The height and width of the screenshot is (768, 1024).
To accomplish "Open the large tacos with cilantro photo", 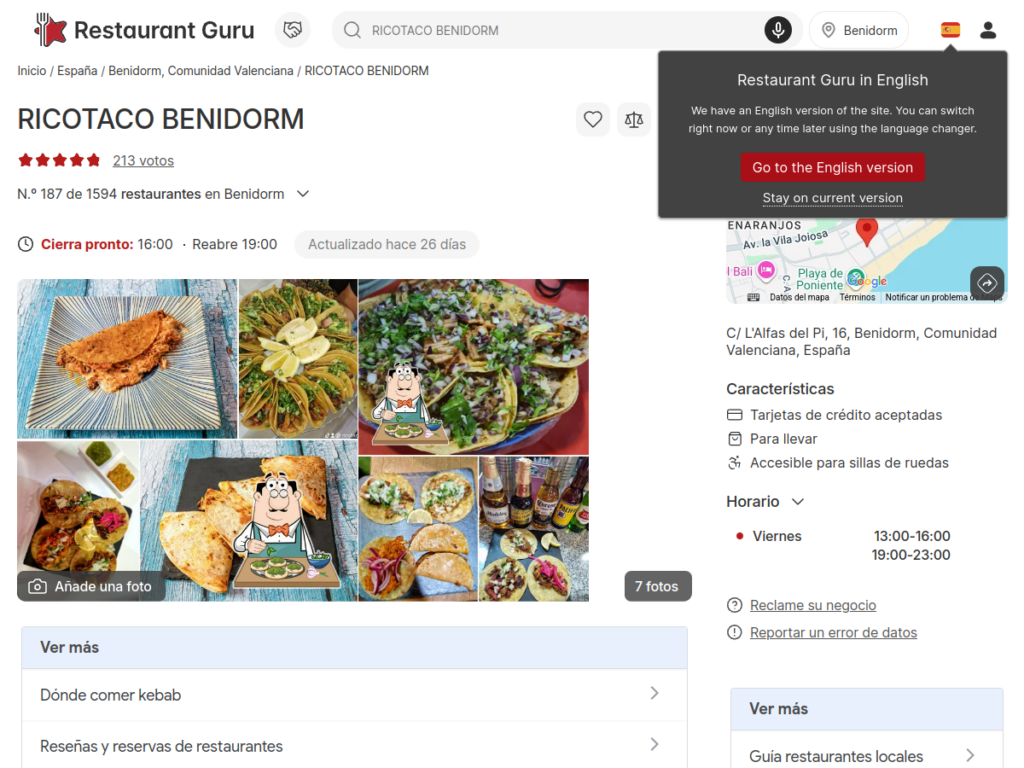I will (473, 366).
